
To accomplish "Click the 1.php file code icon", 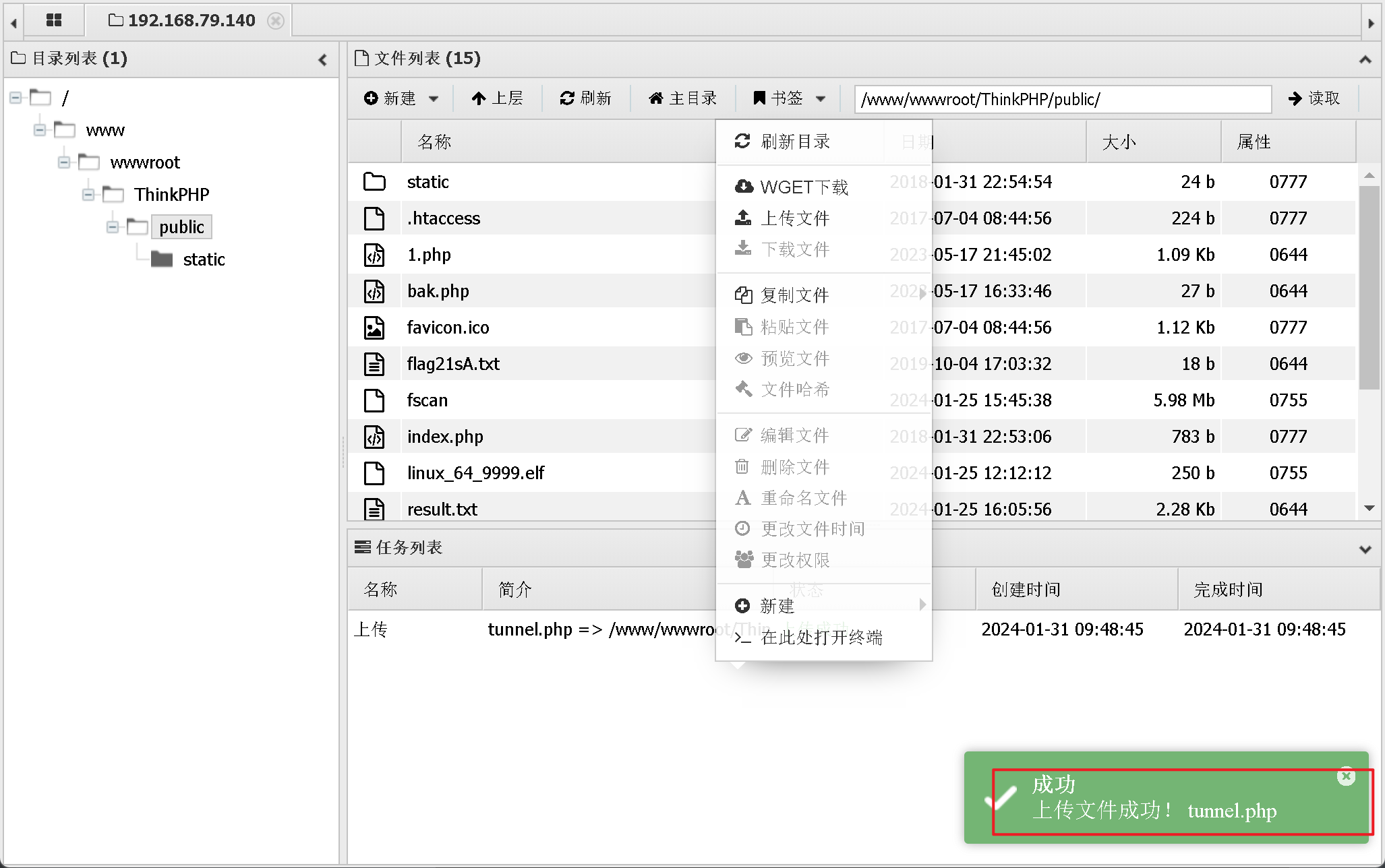I will click(x=374, y=255).
